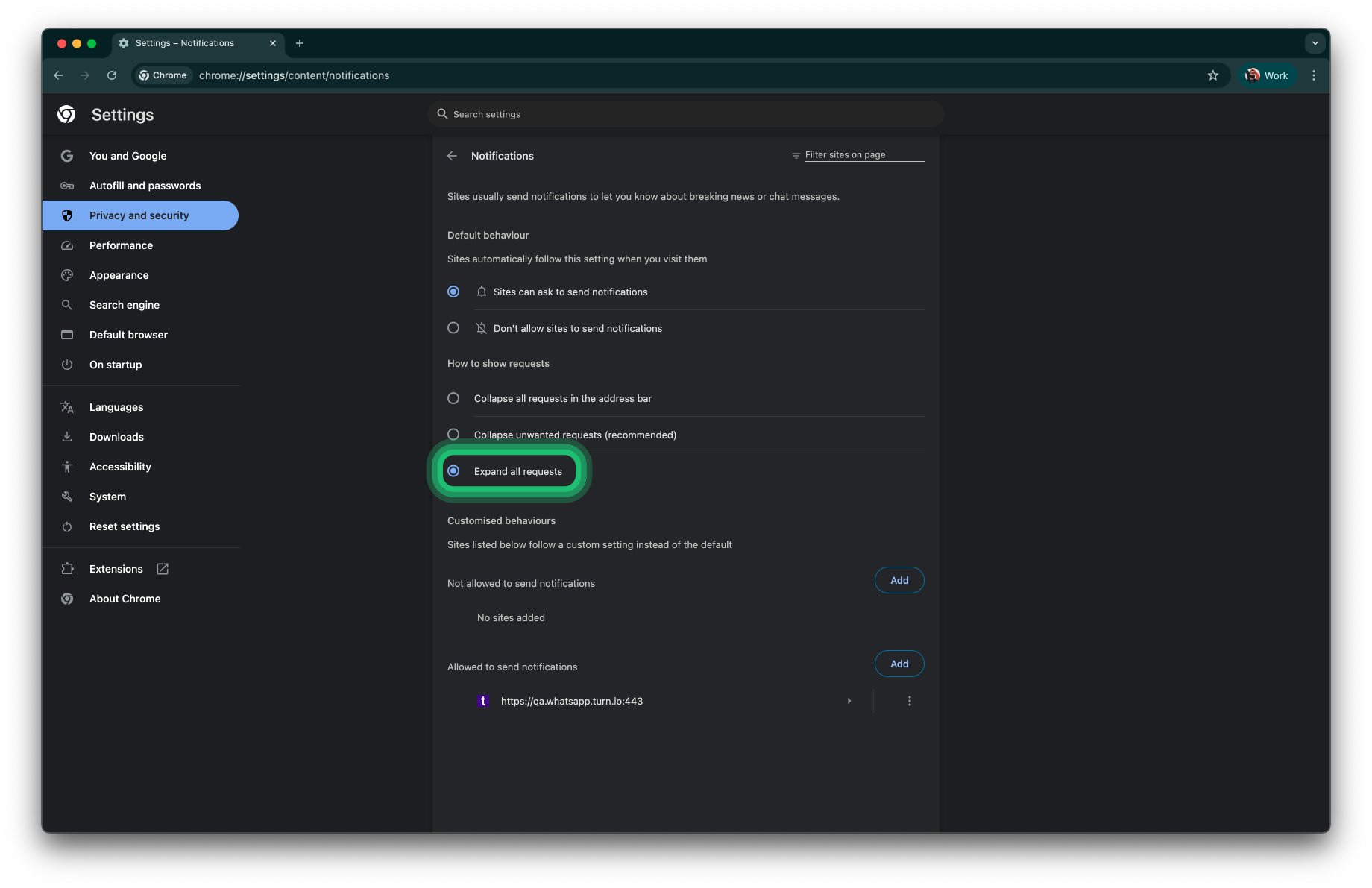Add a site to Not allowed list
The image size is (1372, 888).
tap(899, 580)
